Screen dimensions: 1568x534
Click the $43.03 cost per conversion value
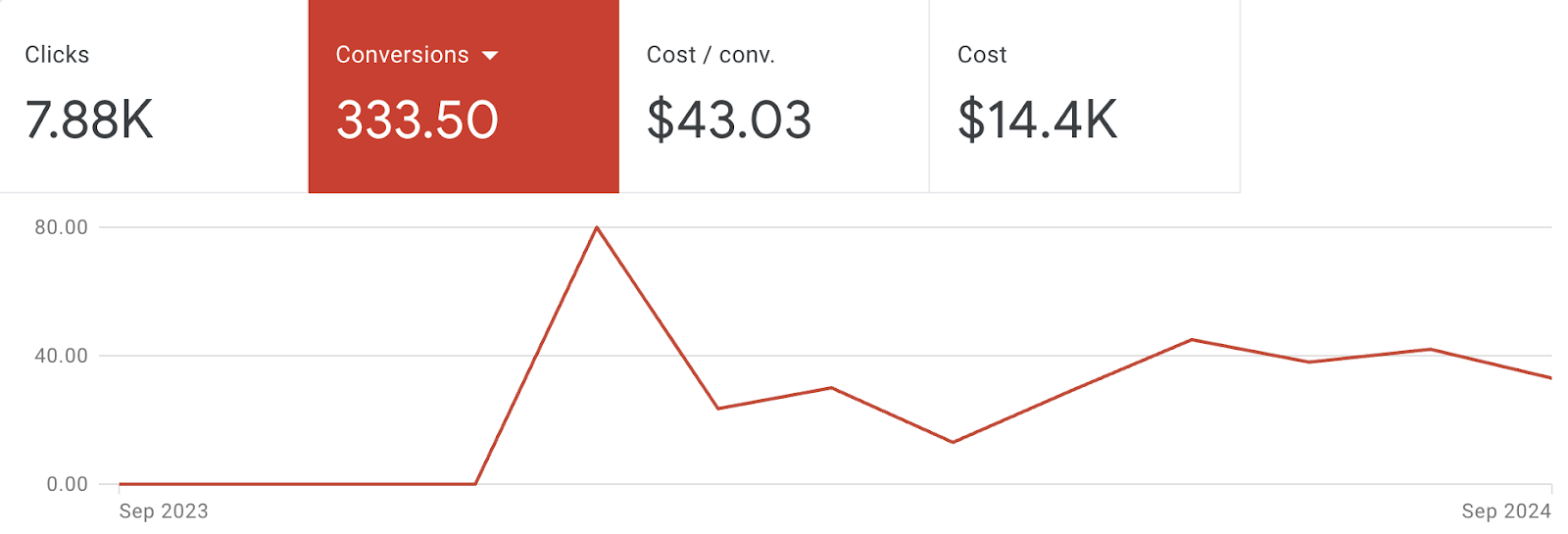(x=729, y=120)
